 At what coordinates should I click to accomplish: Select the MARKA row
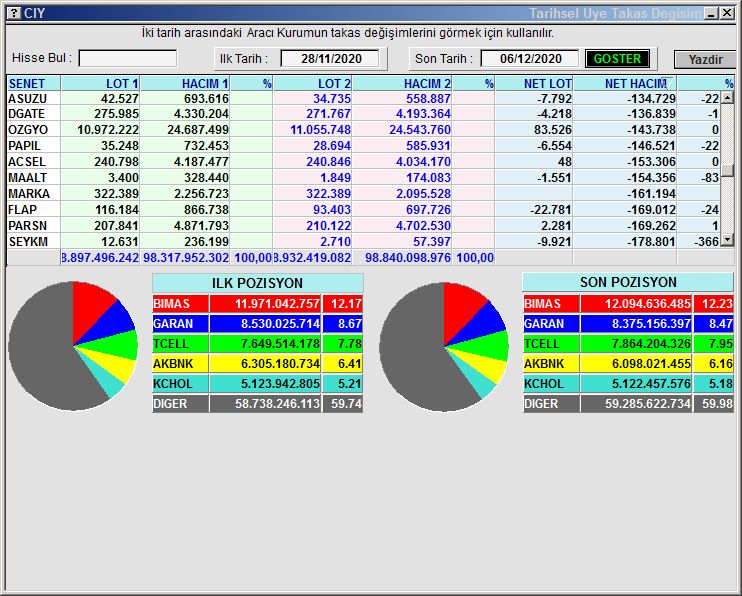pos(363,194)
